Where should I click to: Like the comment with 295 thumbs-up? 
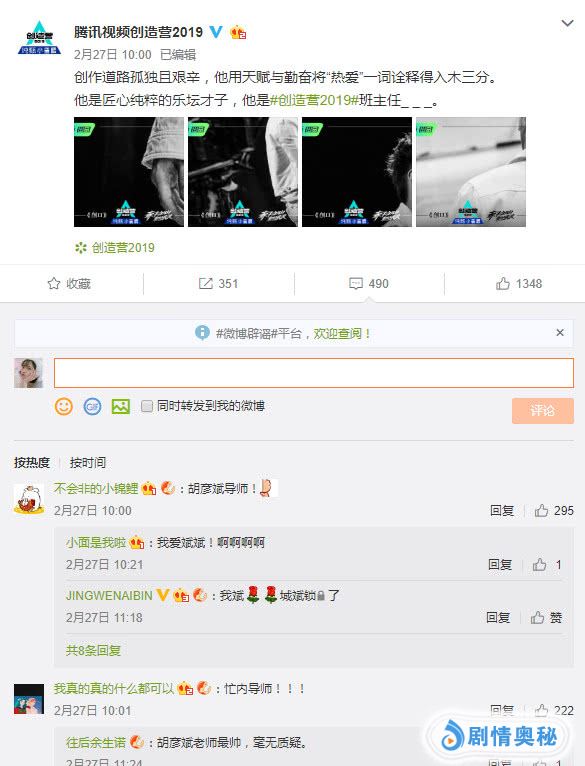(554, 511)
